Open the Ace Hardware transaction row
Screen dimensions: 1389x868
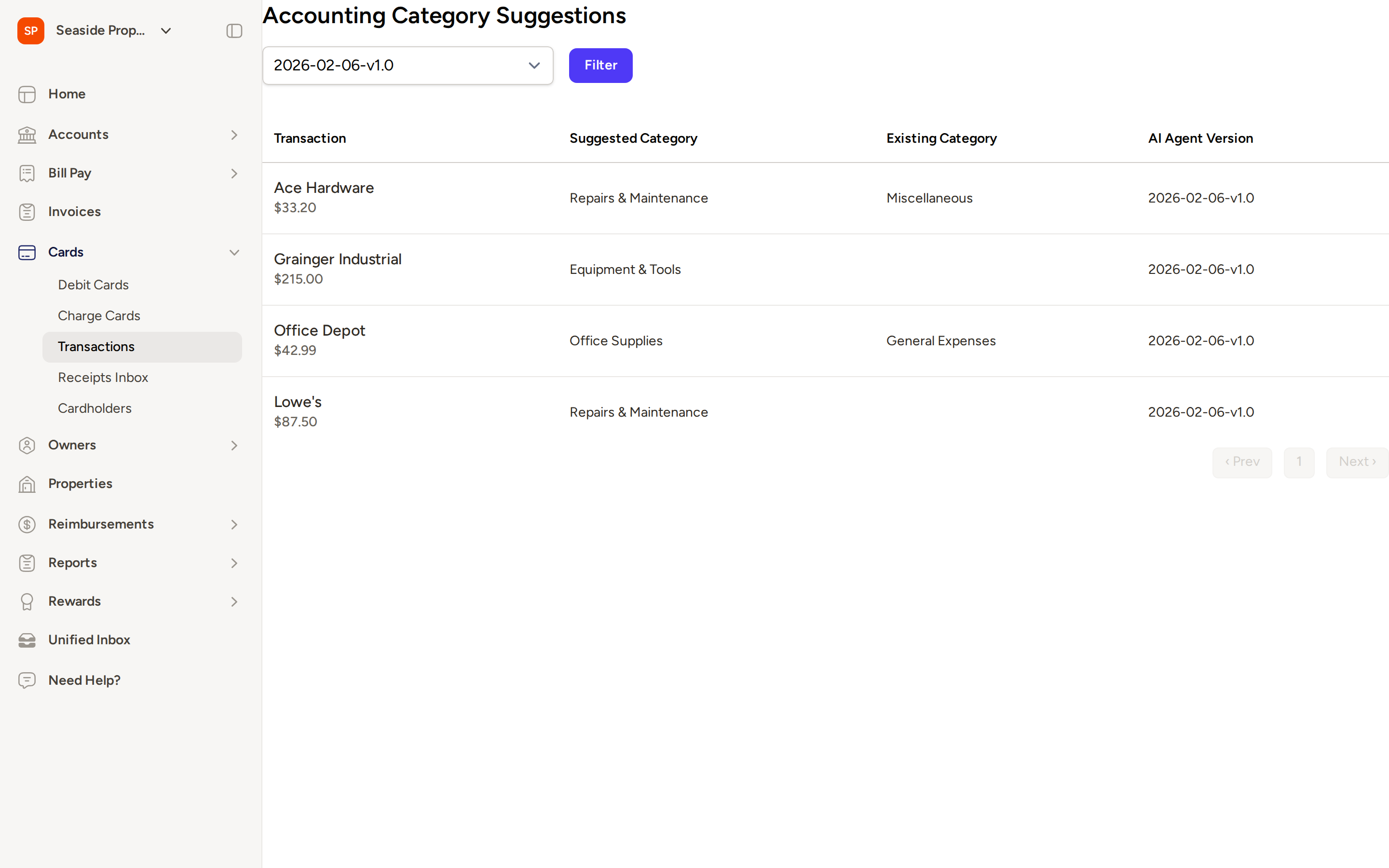pos(825,198)
